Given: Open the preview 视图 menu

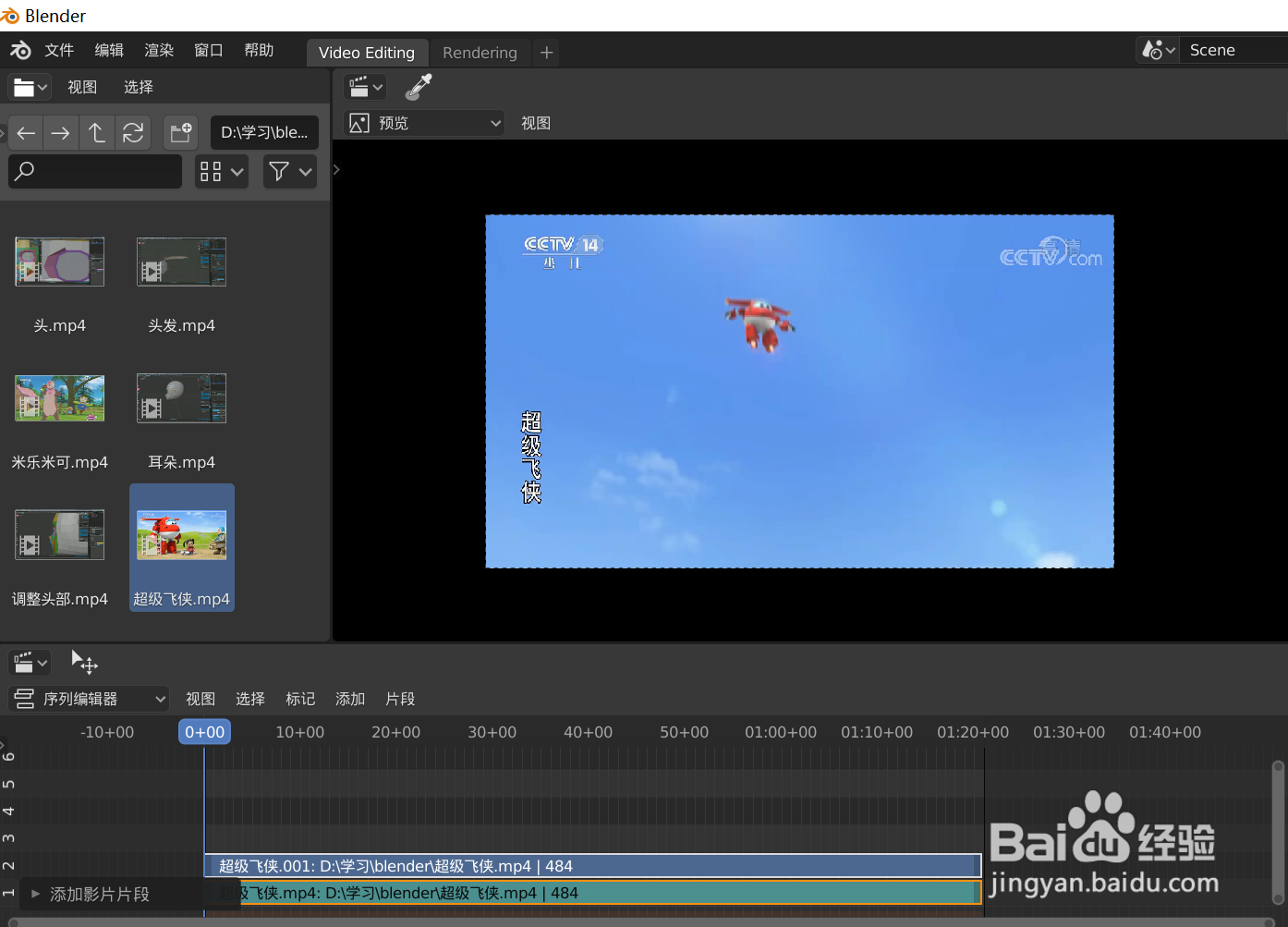Looking at the screenshot, I should [536, 123].
